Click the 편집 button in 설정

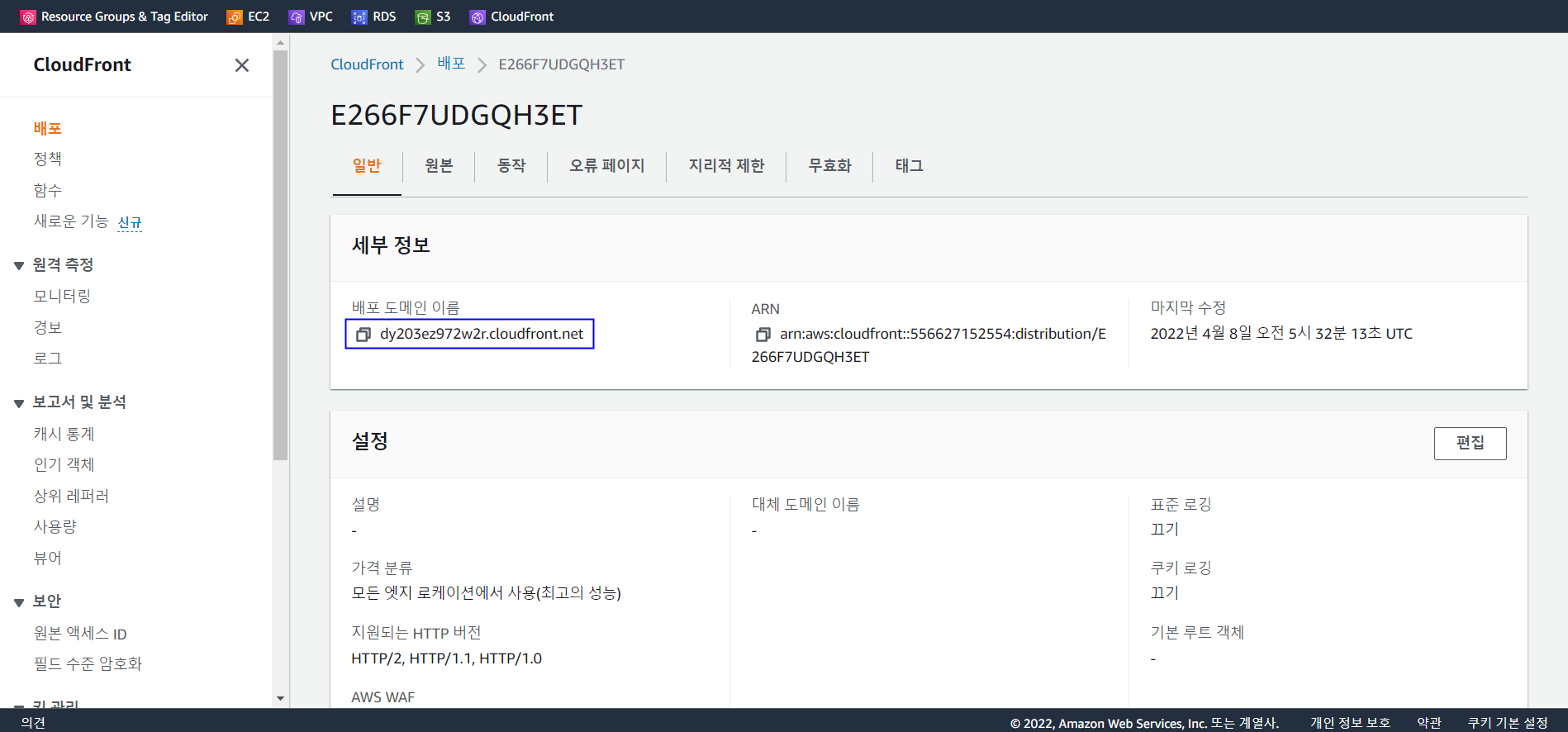click(x=1470, y=444)
